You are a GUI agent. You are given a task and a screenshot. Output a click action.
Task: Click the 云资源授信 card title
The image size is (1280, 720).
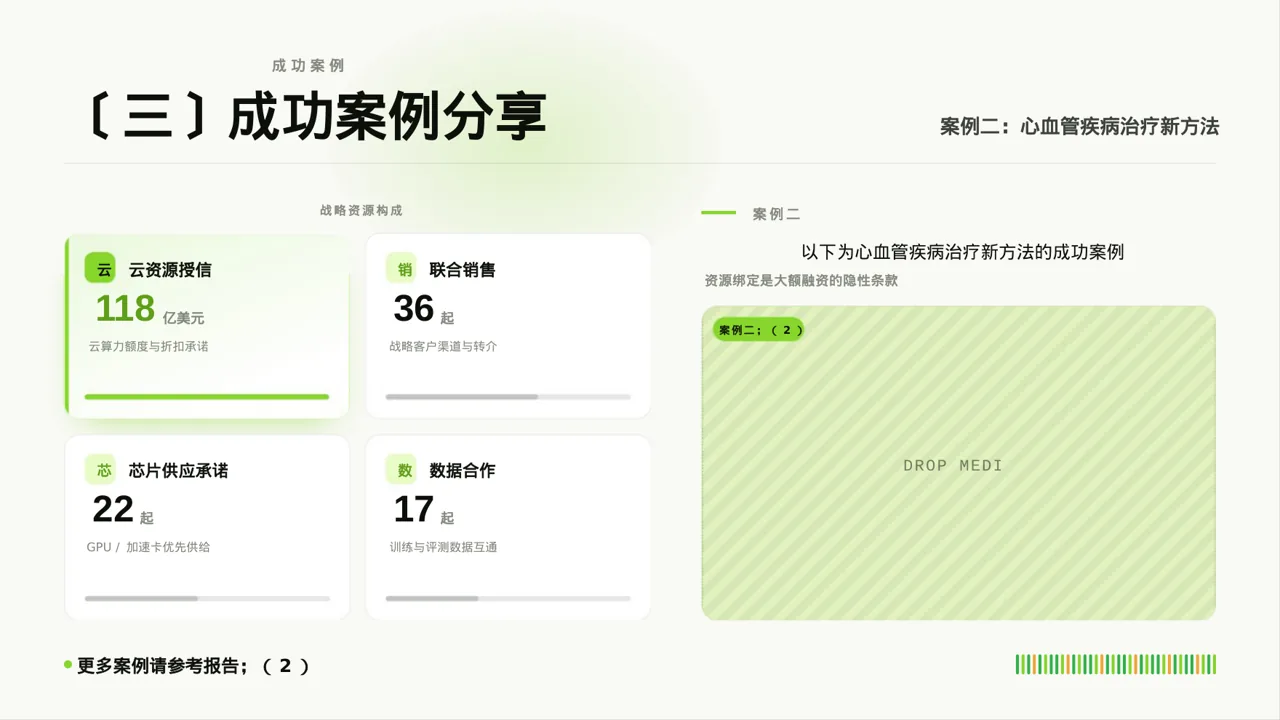(170, 270)
